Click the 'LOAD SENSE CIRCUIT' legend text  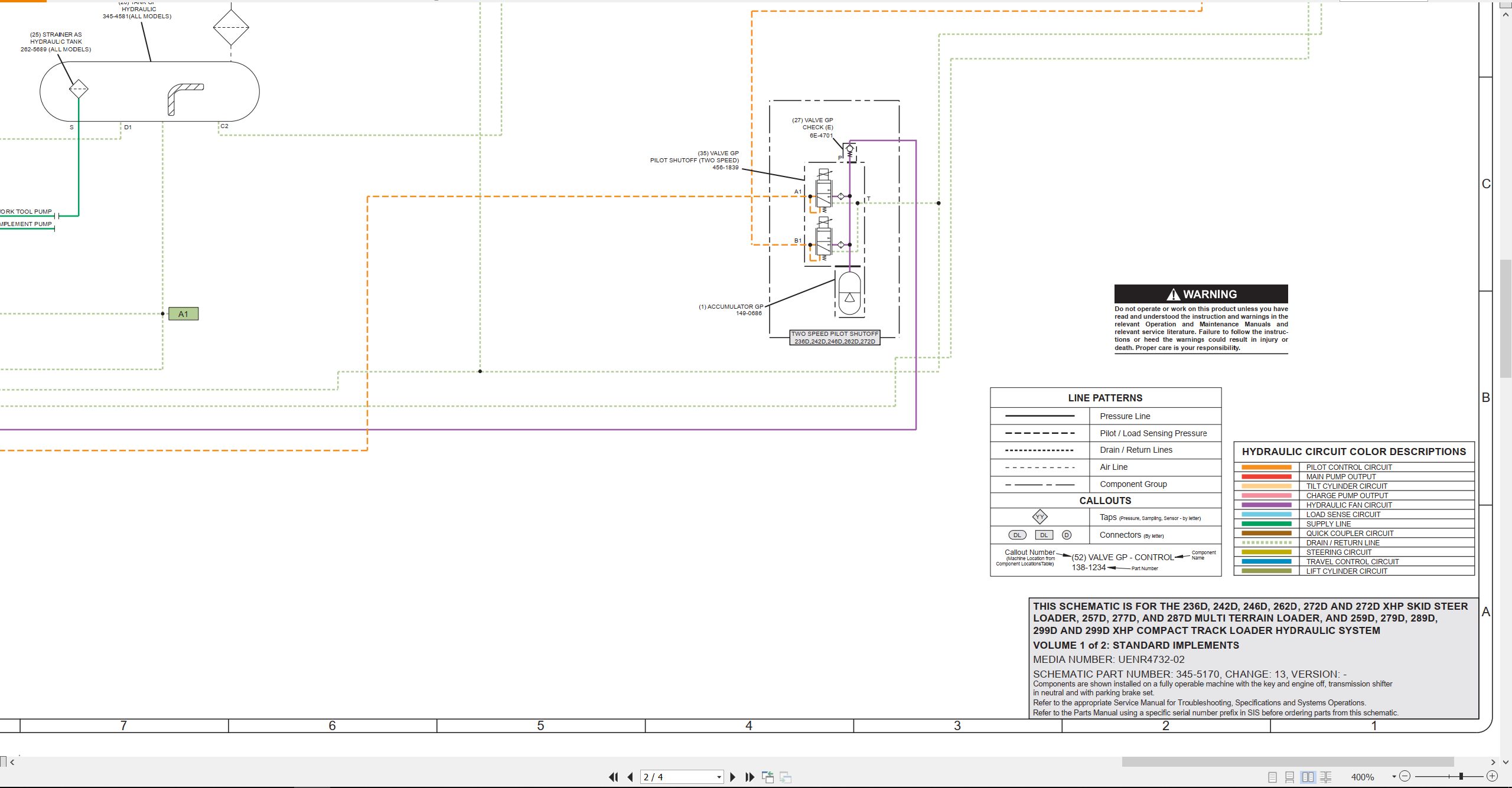[x=1343, y=515]
